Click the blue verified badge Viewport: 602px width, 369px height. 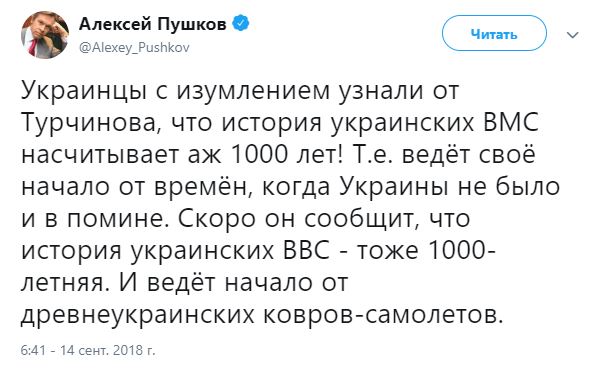pos(241,24)
